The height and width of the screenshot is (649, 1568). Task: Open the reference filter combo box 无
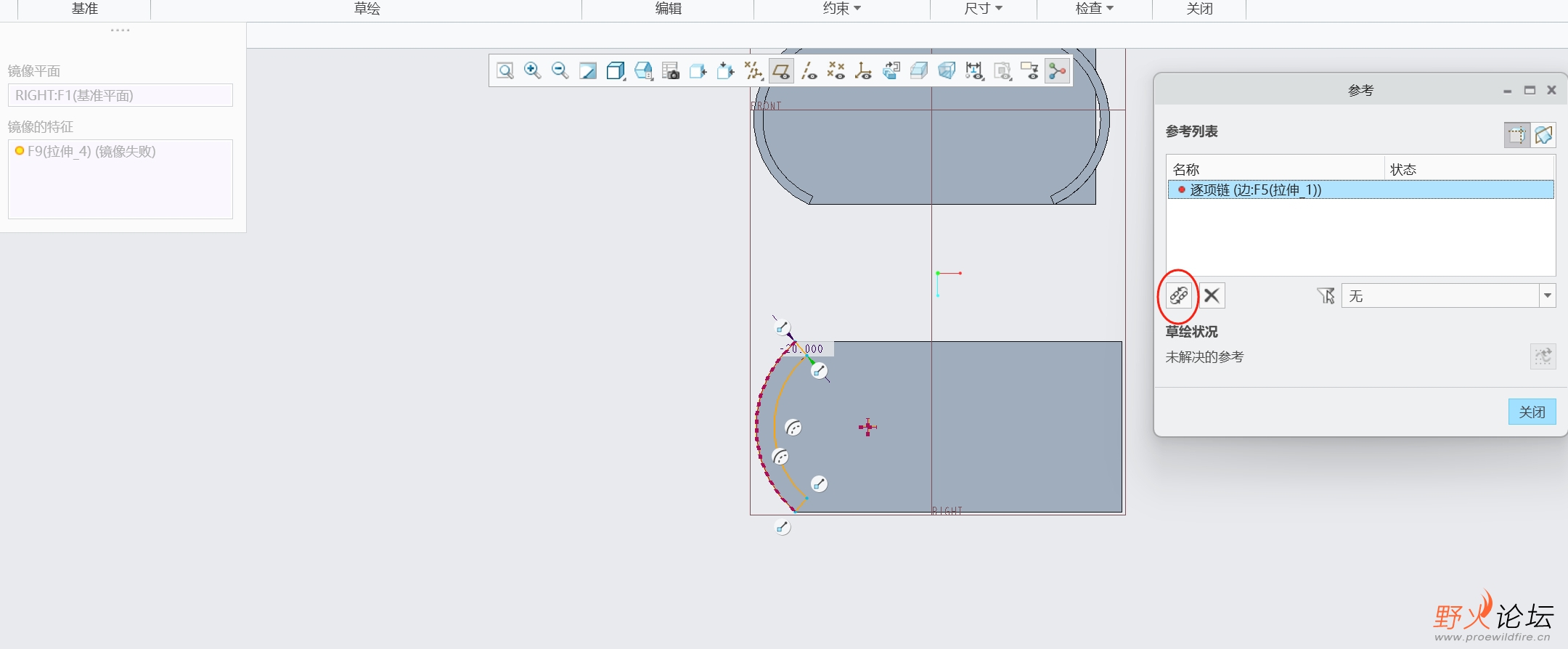pos(1448,295)
